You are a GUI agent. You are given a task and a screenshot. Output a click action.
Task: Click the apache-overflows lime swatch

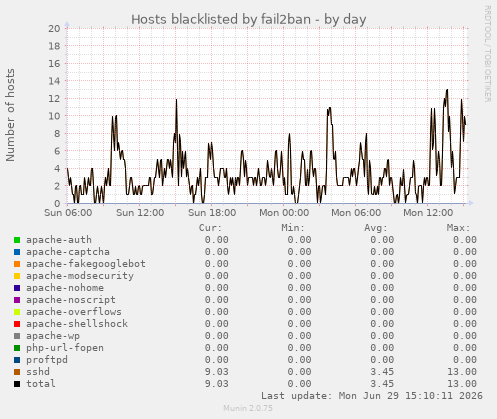click(17, 312)
